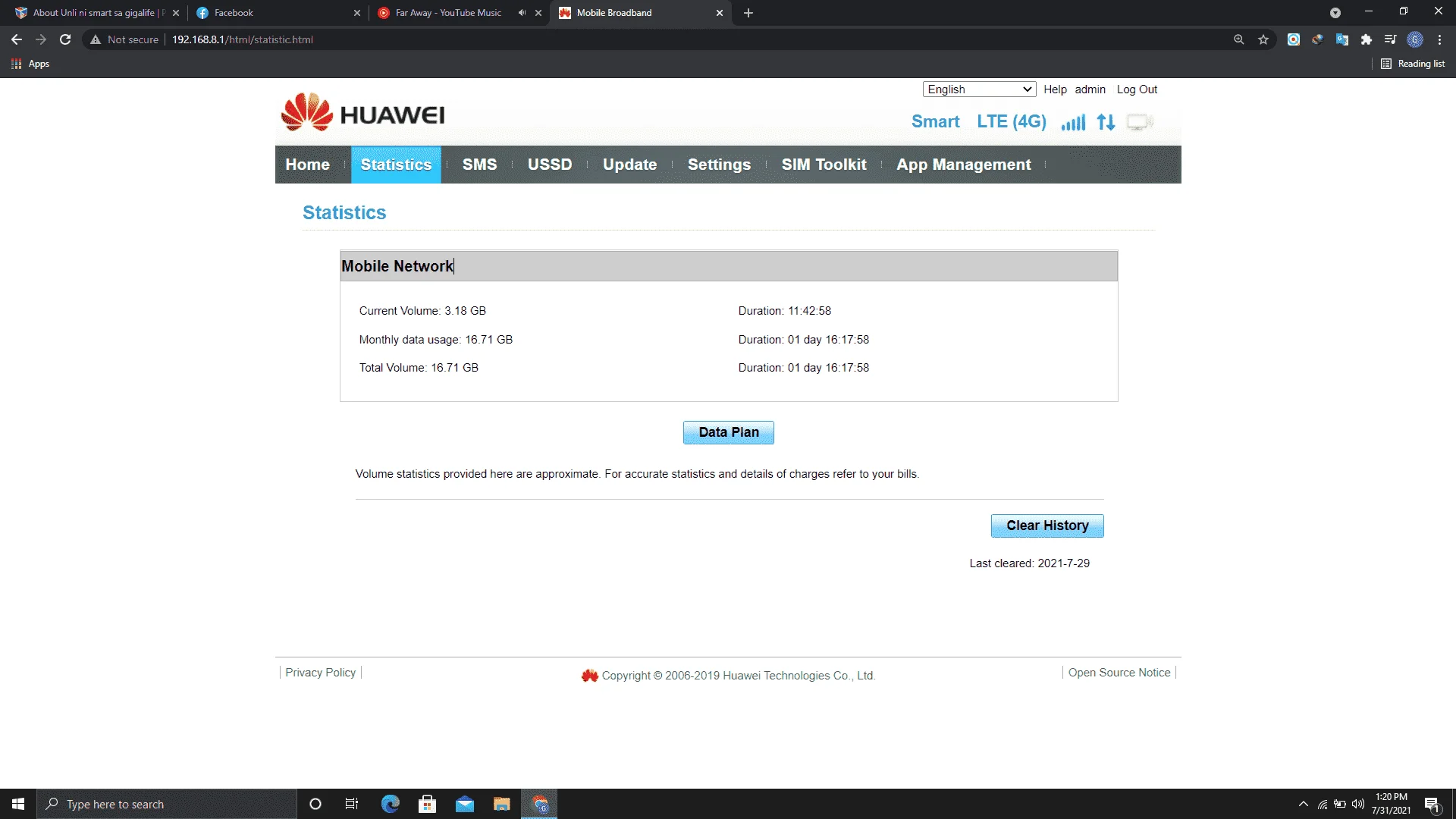Open the Update menu
The width and height of the screenshot is (1456, 819).
pyautogui.click(x=629, y=165)
